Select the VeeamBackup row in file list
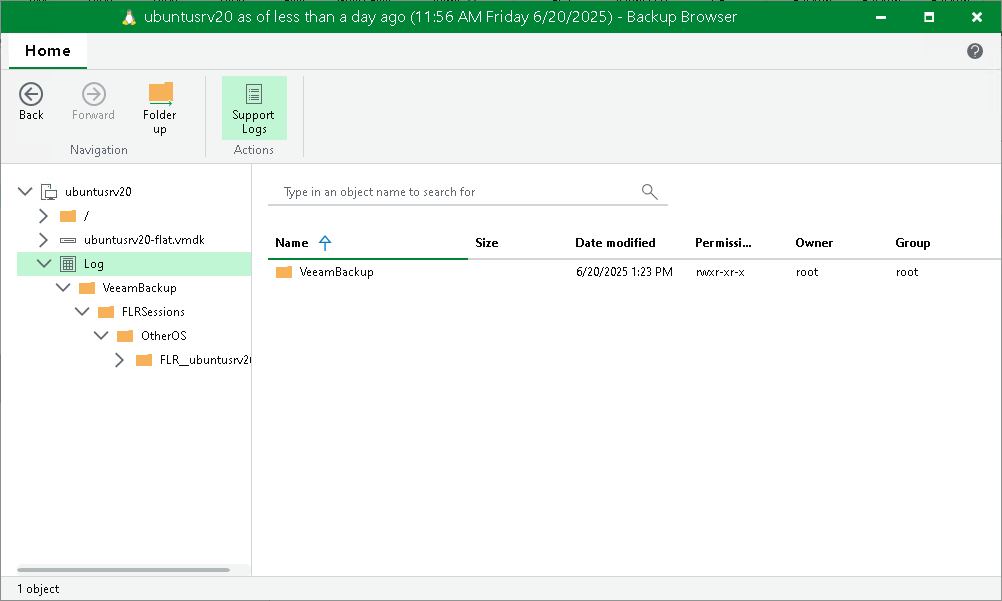 (x=634, y=272)
